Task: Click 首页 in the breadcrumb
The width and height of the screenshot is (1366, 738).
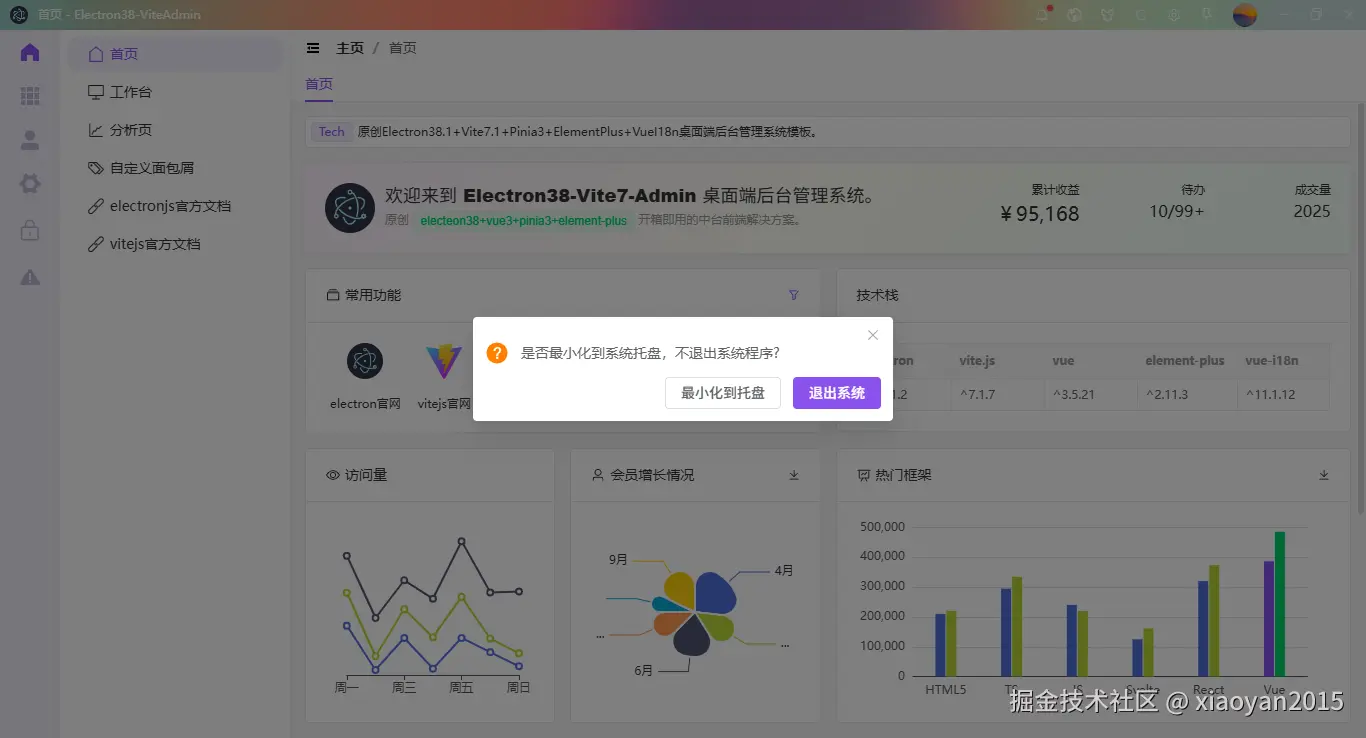Action: point(403,48)
